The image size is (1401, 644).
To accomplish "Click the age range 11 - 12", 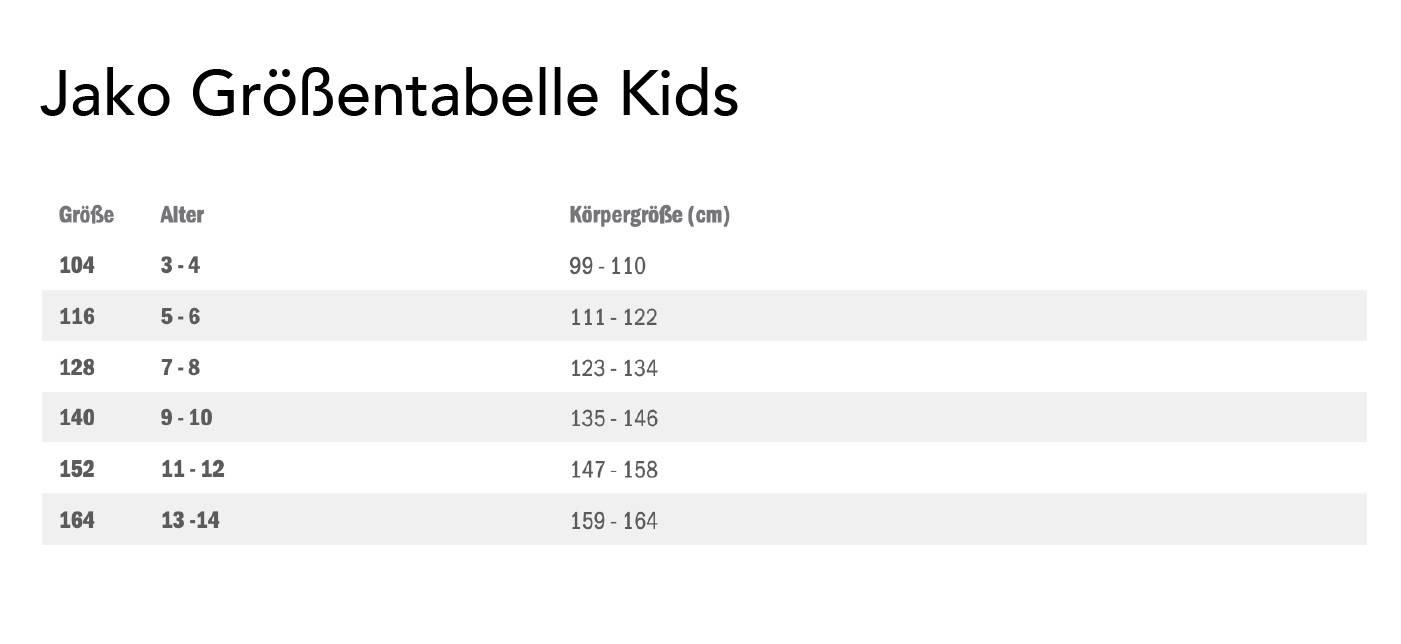I will pos(192,469).
